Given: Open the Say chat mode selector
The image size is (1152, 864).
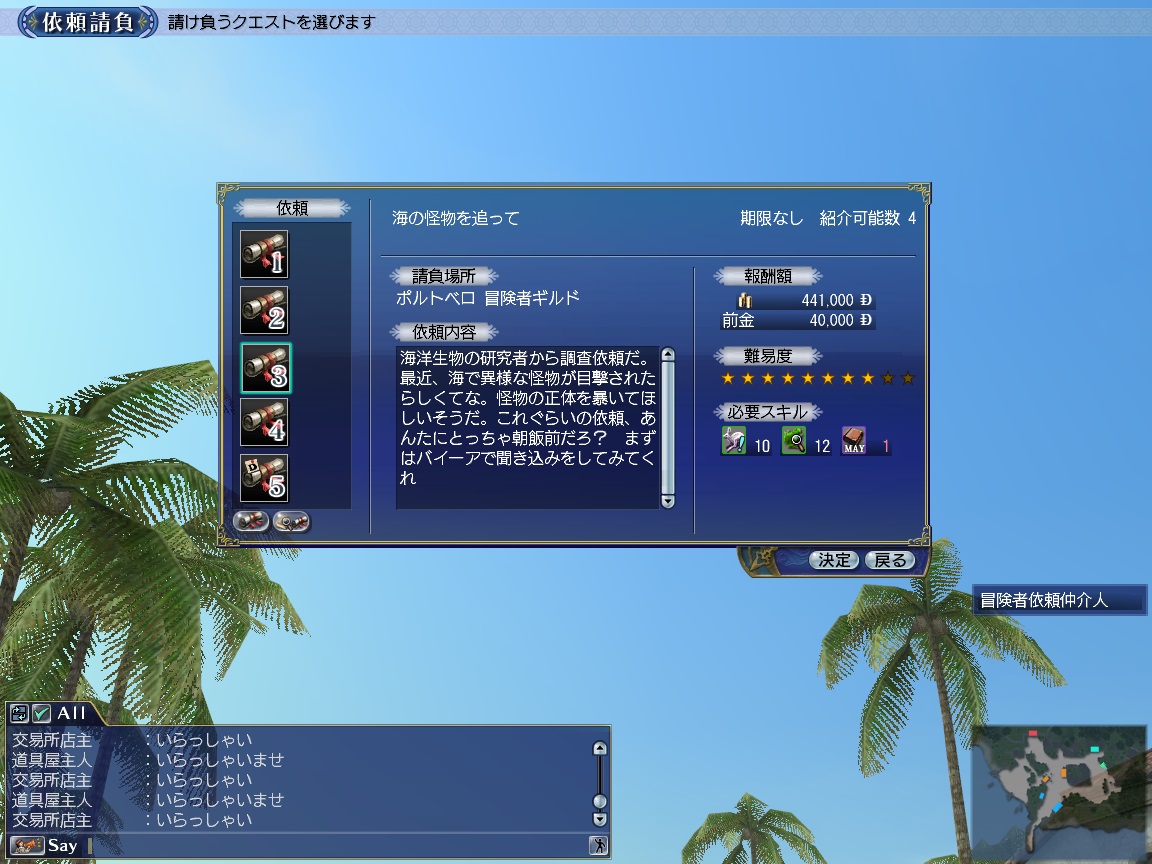Looking at the screenshot, I should [x=28, y=846].
